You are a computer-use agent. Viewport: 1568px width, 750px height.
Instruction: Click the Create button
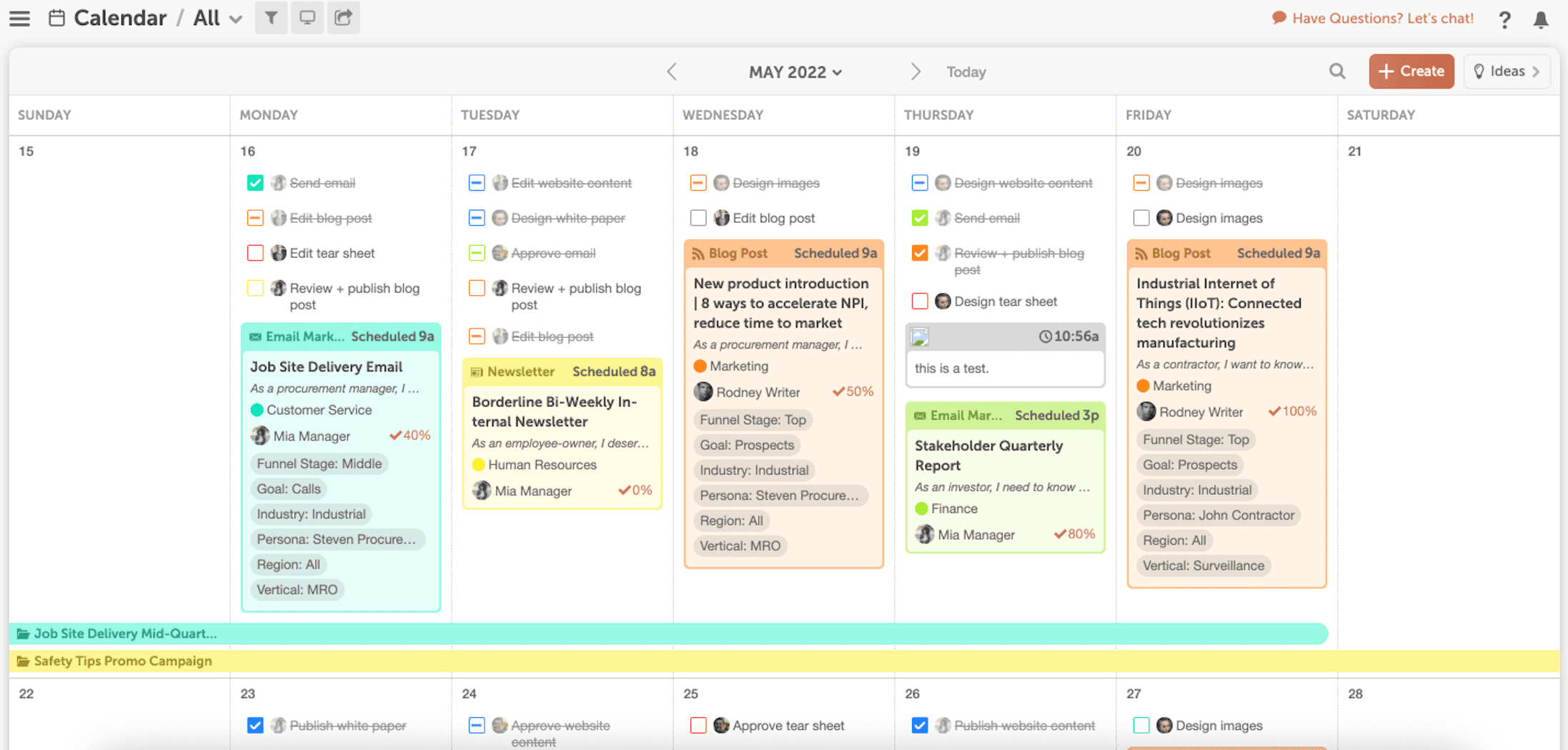[x=1411, y=71]
